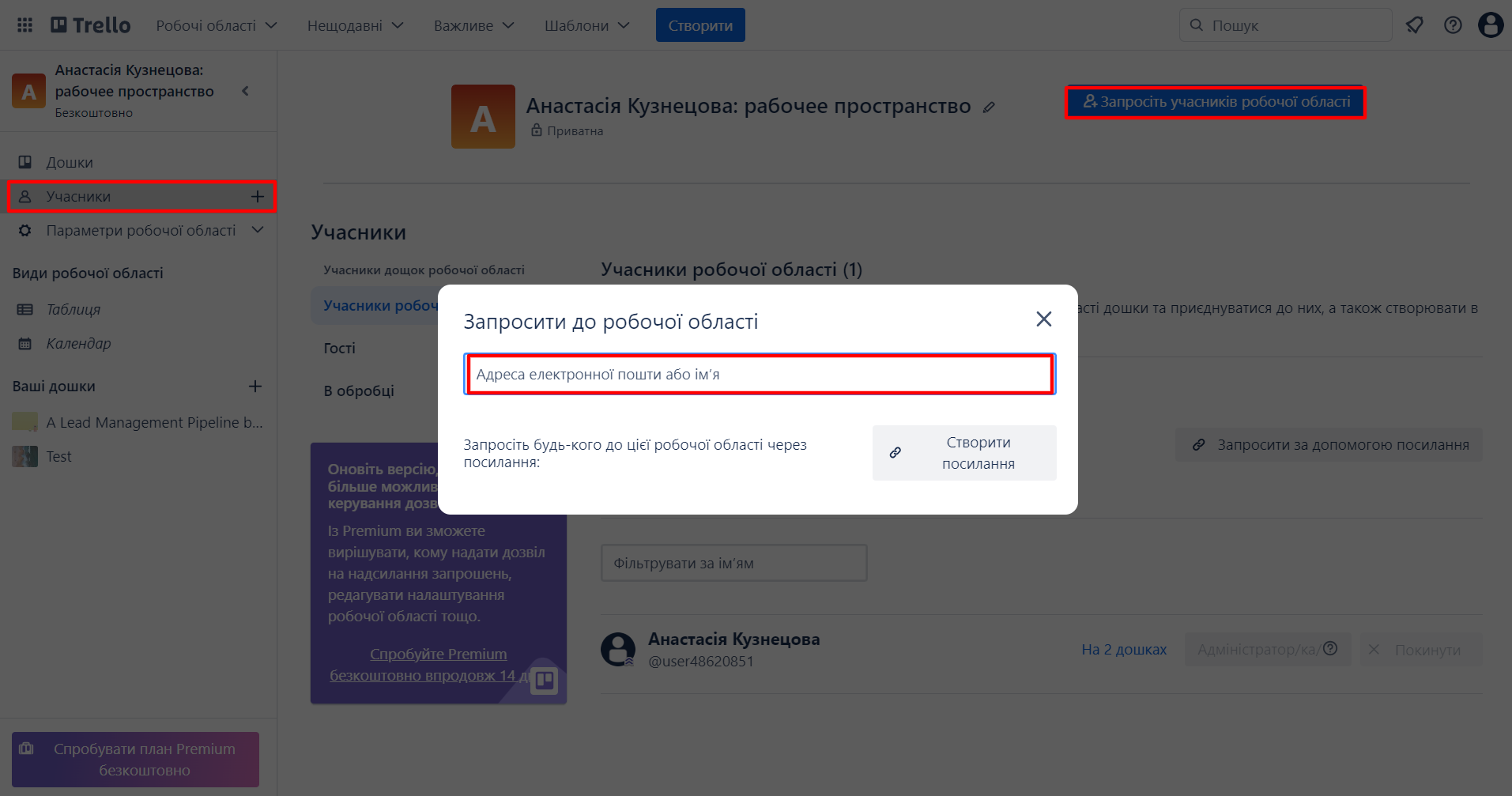Expand the Робочі області dropdown

(x=216, y=25)
